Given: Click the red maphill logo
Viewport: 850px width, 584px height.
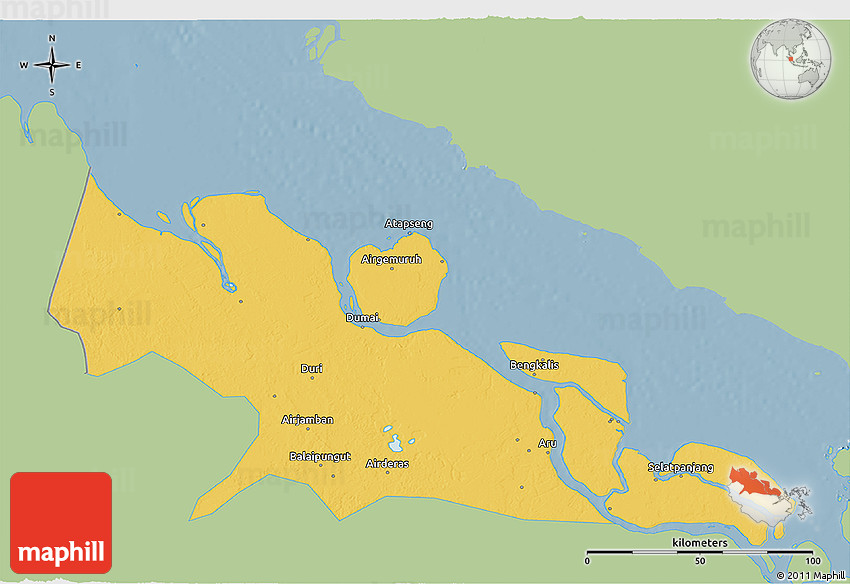Looking at the screenshot, I should (x=61, y=522).
